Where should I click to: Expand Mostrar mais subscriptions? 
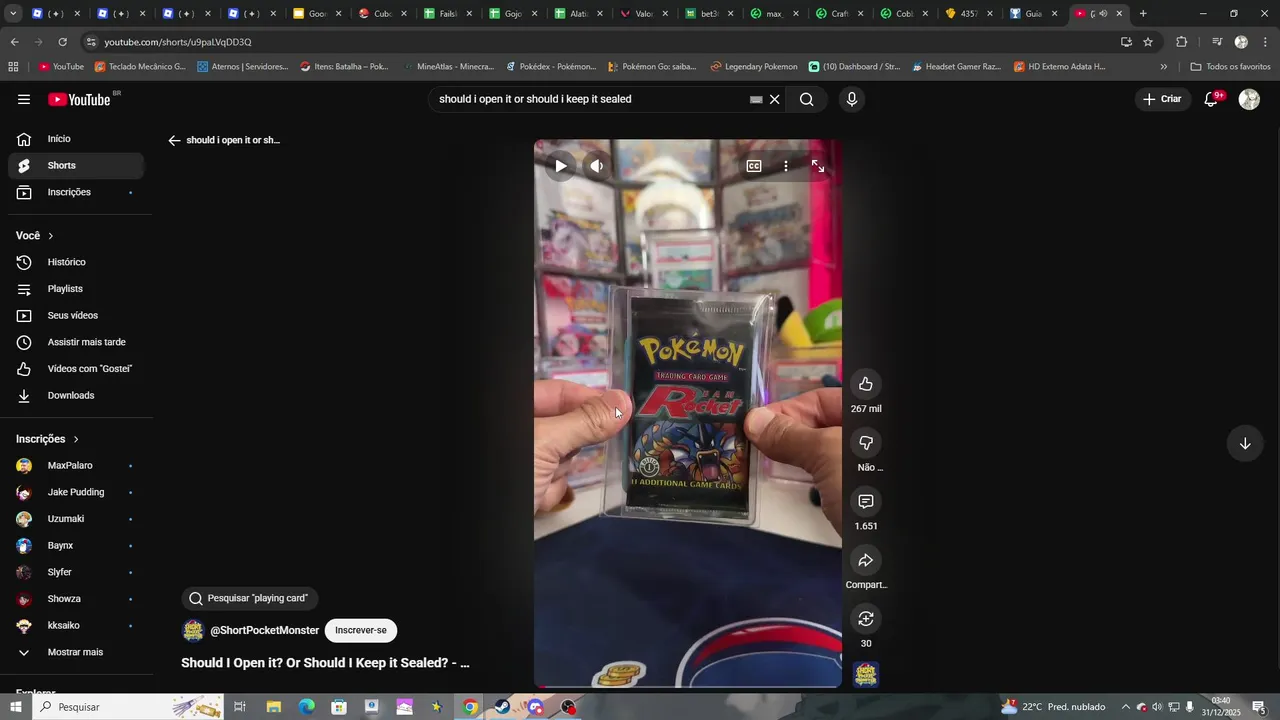76,652
